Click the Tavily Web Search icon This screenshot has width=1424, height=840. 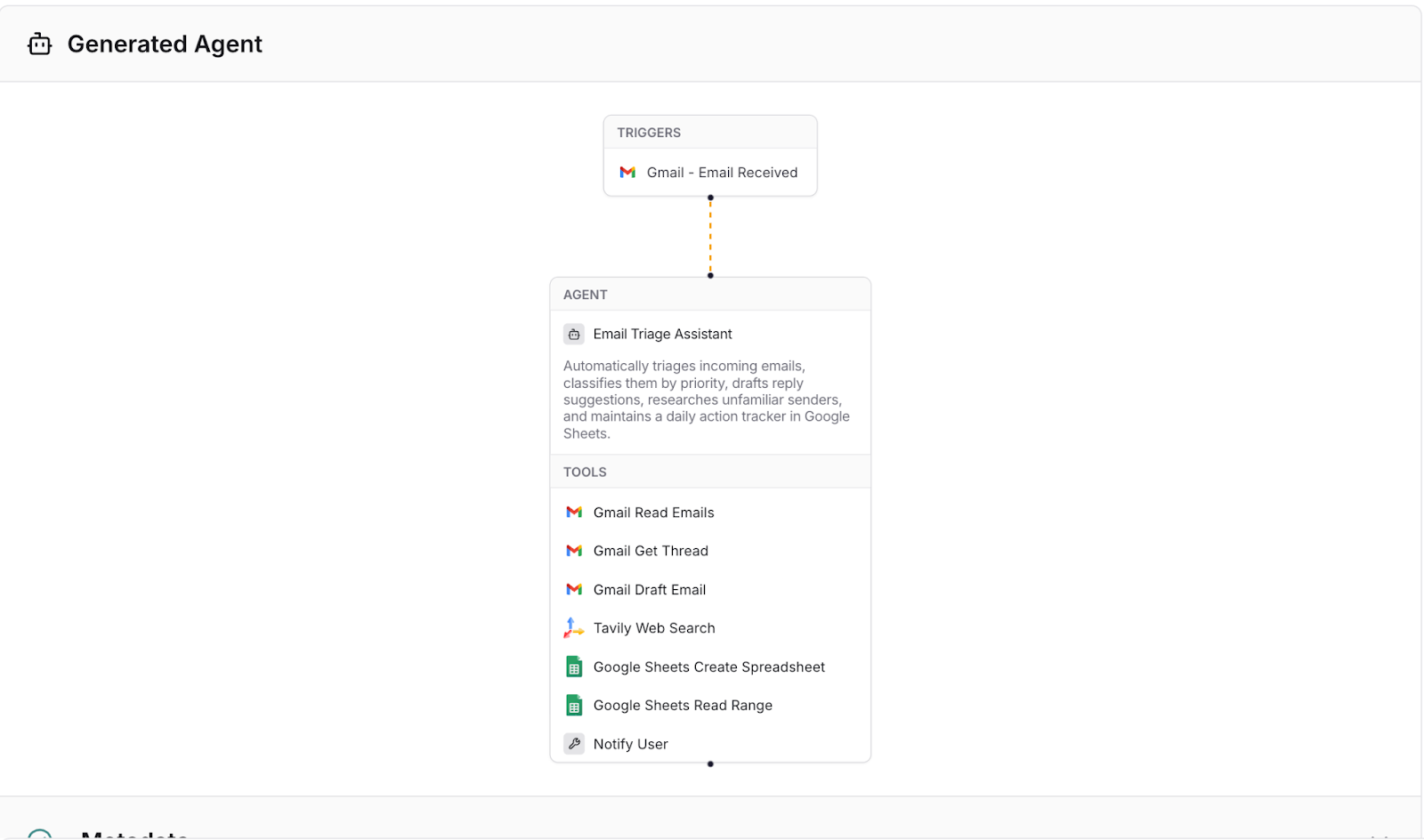(x=574, y=628)
